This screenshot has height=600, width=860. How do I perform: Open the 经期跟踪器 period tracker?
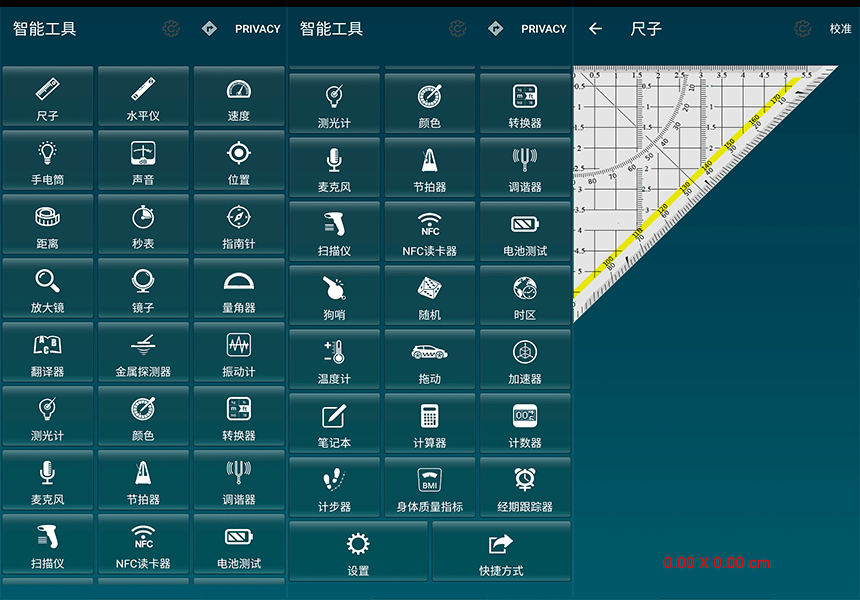click(x=525, y=488)
